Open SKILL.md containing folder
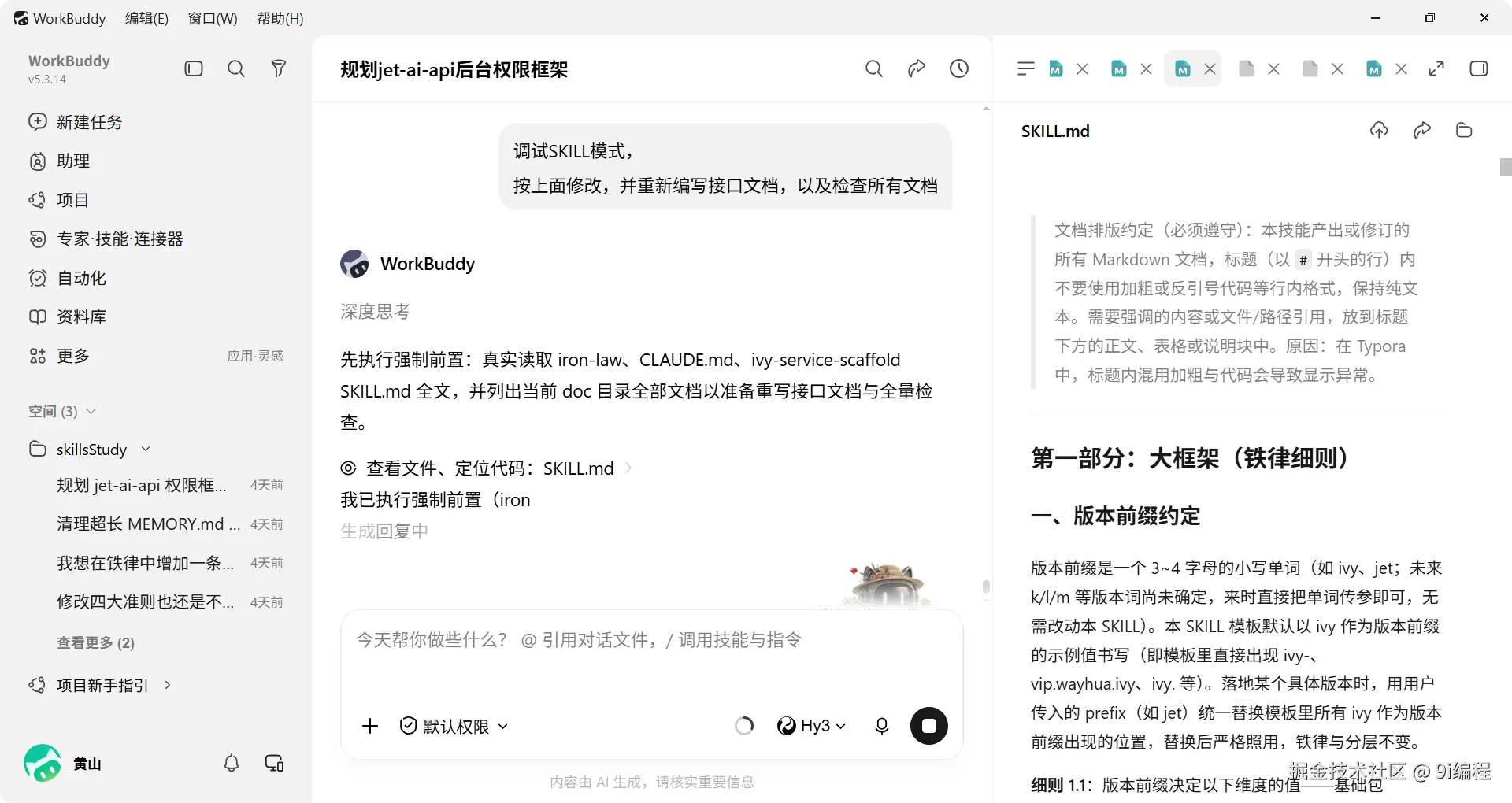 pyautogui.click(x=1464, y=130)
